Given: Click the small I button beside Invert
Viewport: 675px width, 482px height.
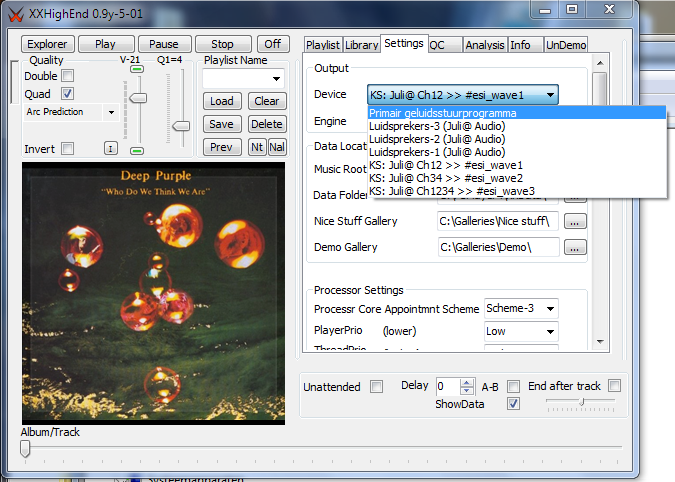Looking at the screenshot, I should [111, 149].
